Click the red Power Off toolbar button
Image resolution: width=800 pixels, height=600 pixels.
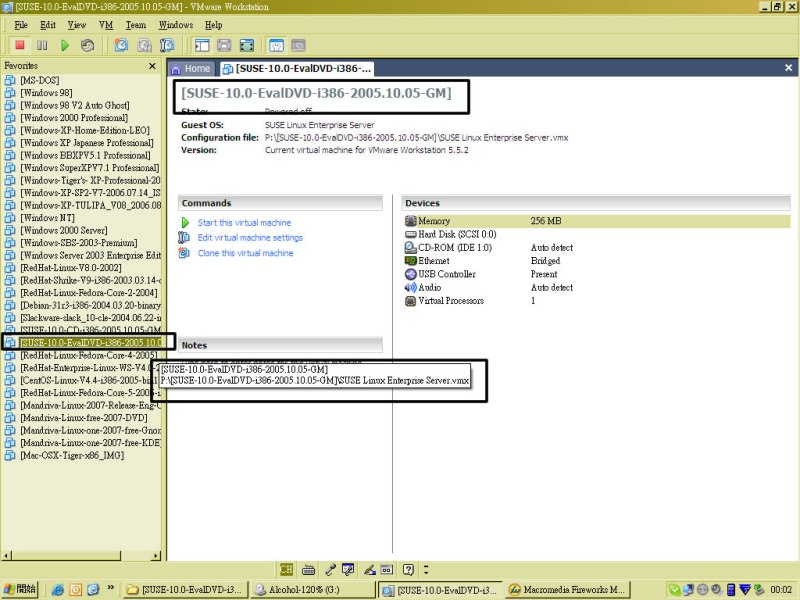[x=19, y=45]
